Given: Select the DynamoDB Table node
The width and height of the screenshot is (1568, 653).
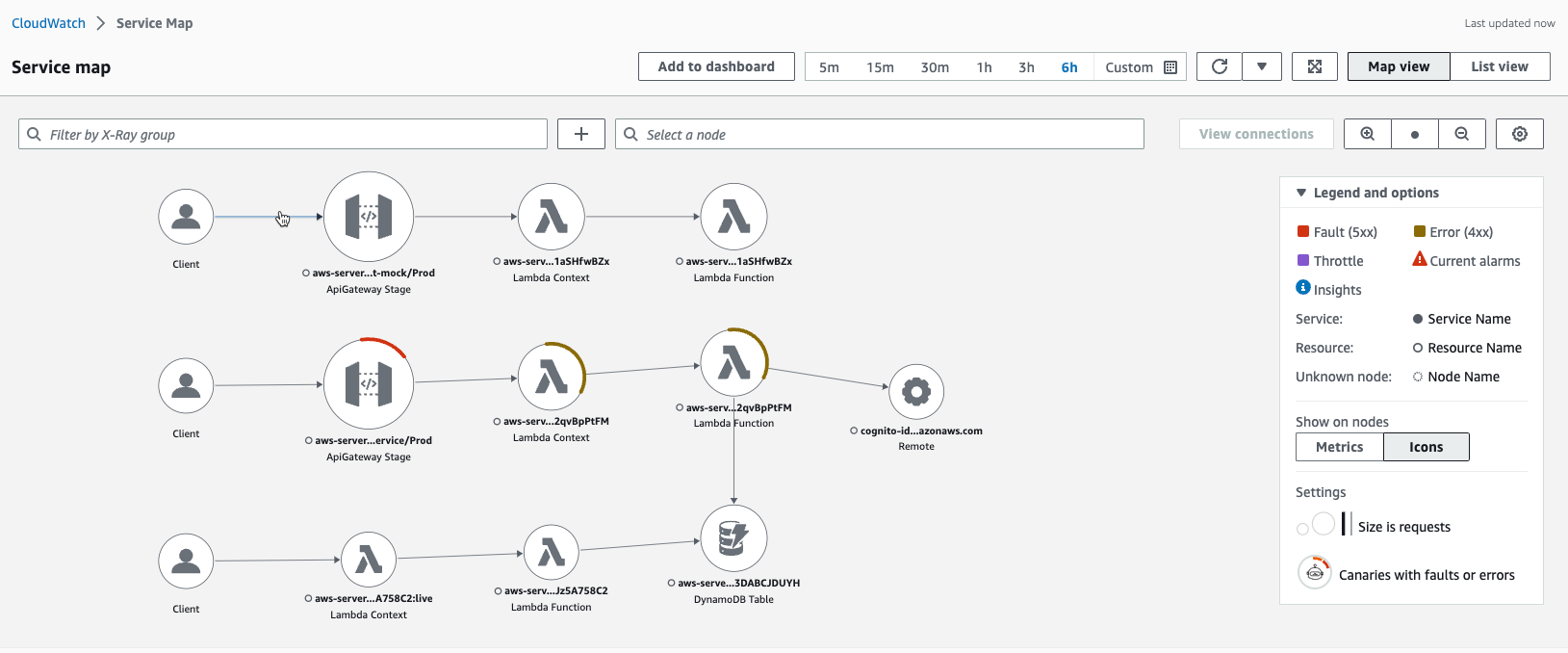Looking at the screenshot, I should click(x=734, y=538).
